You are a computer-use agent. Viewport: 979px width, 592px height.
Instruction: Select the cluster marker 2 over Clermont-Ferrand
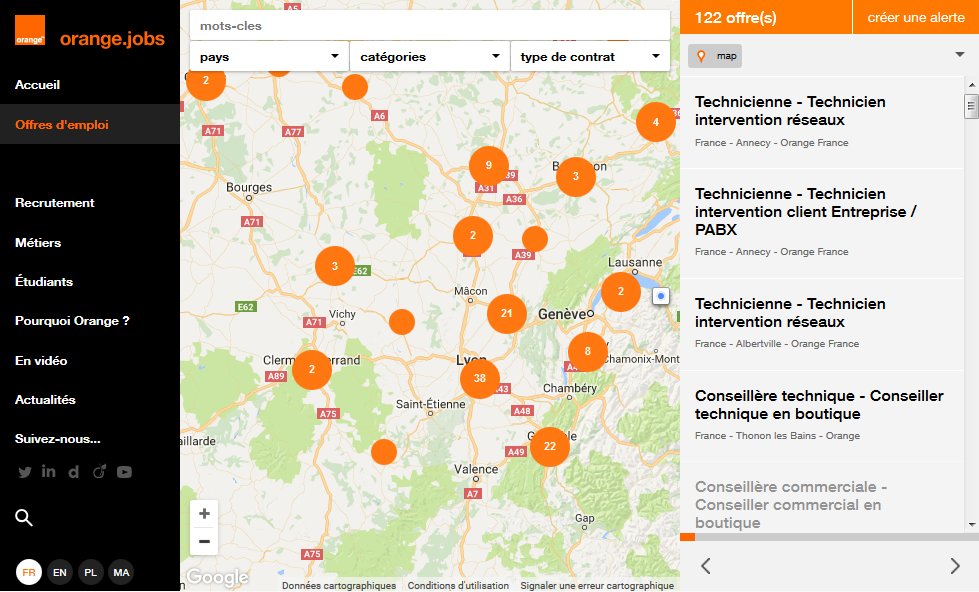(312, 370)
